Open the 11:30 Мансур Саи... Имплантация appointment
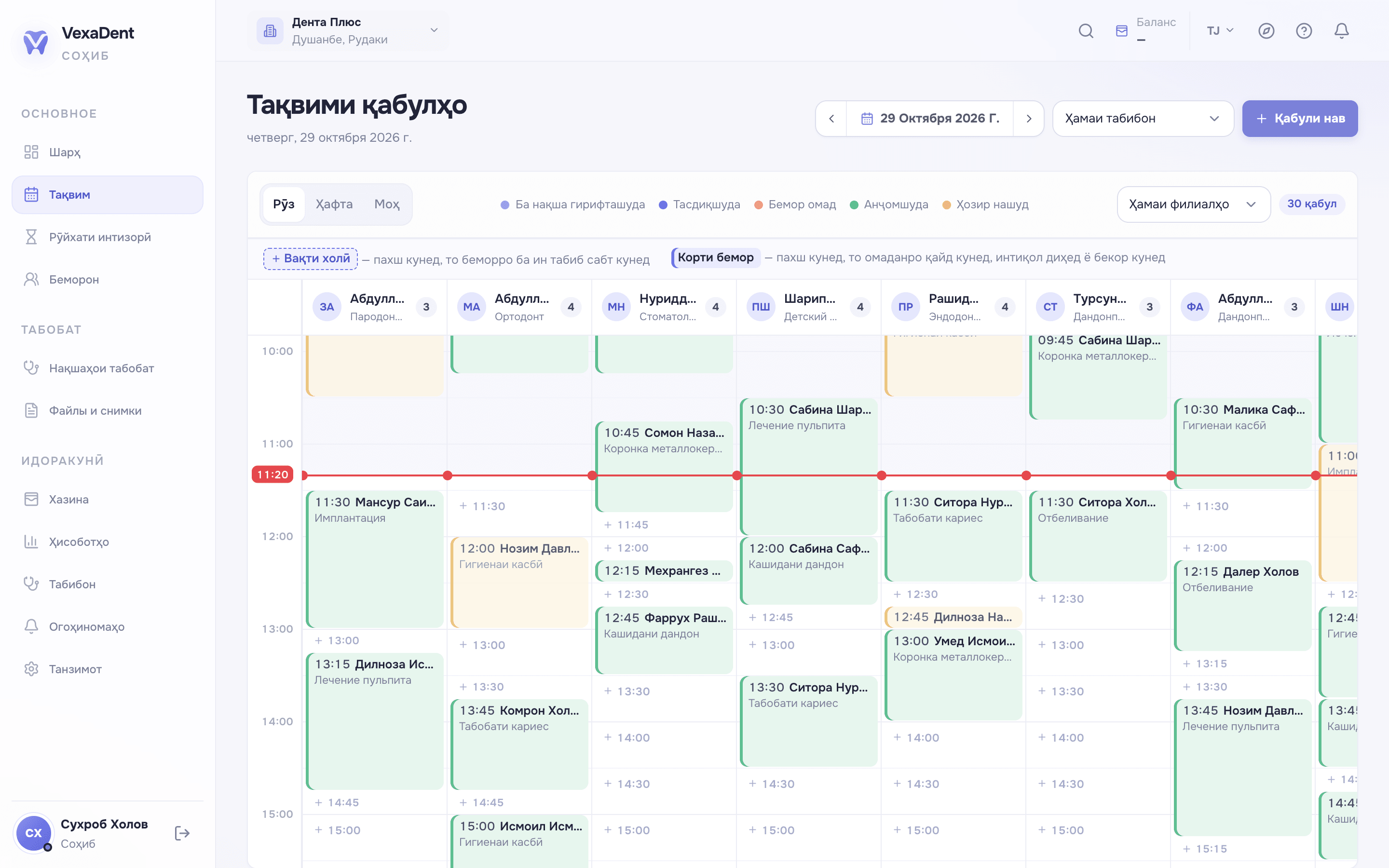The width and height of the screenshot is (1389, 868). [375, 558]
